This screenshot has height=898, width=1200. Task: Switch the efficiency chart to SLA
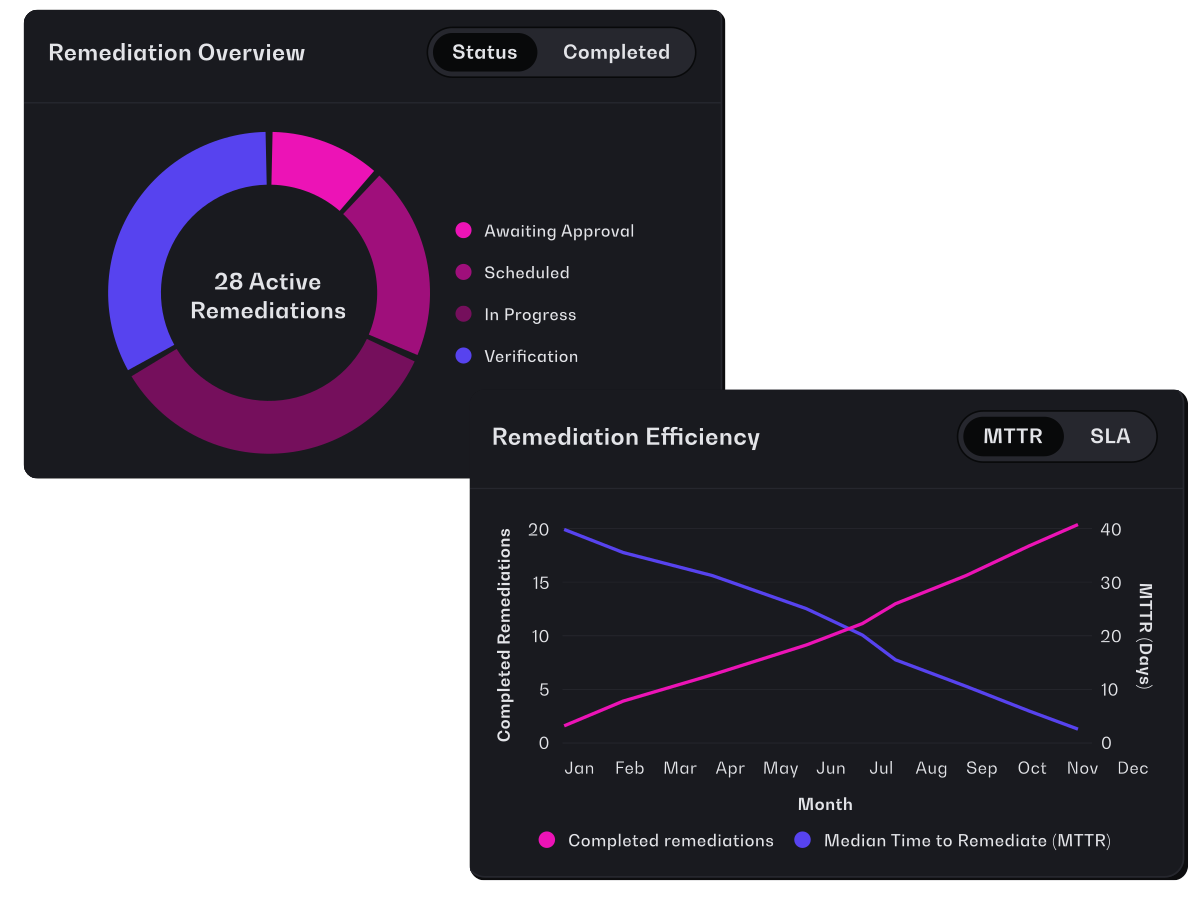pos(1110,437)
